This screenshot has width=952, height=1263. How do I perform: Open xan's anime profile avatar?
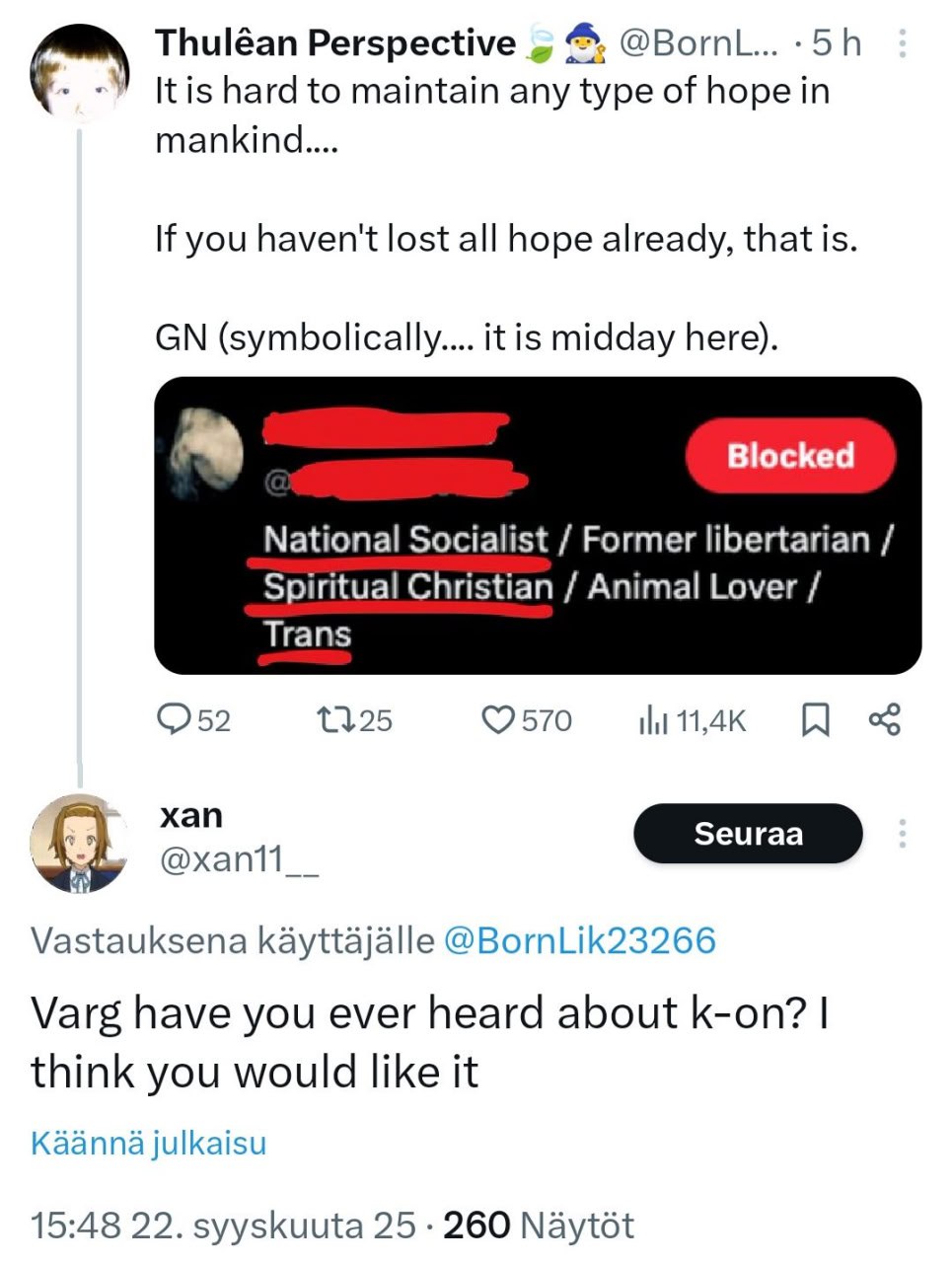point(80,843)
